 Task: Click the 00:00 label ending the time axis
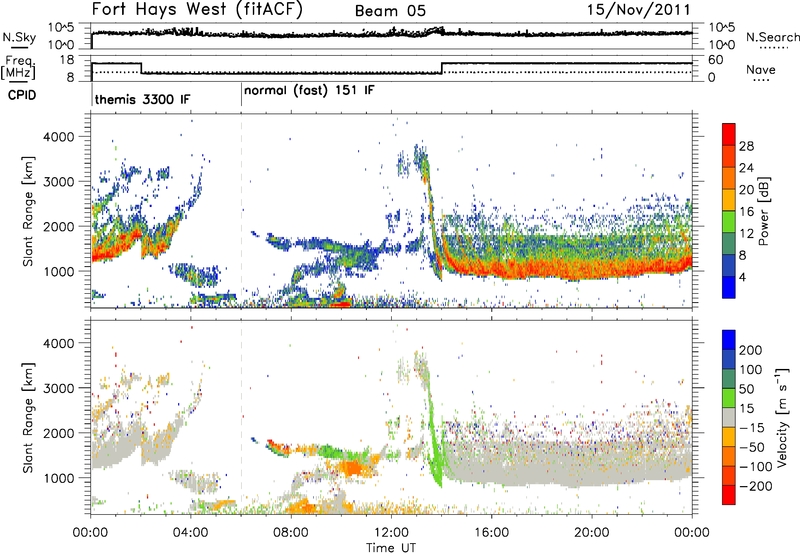click(x=691, y=533)
